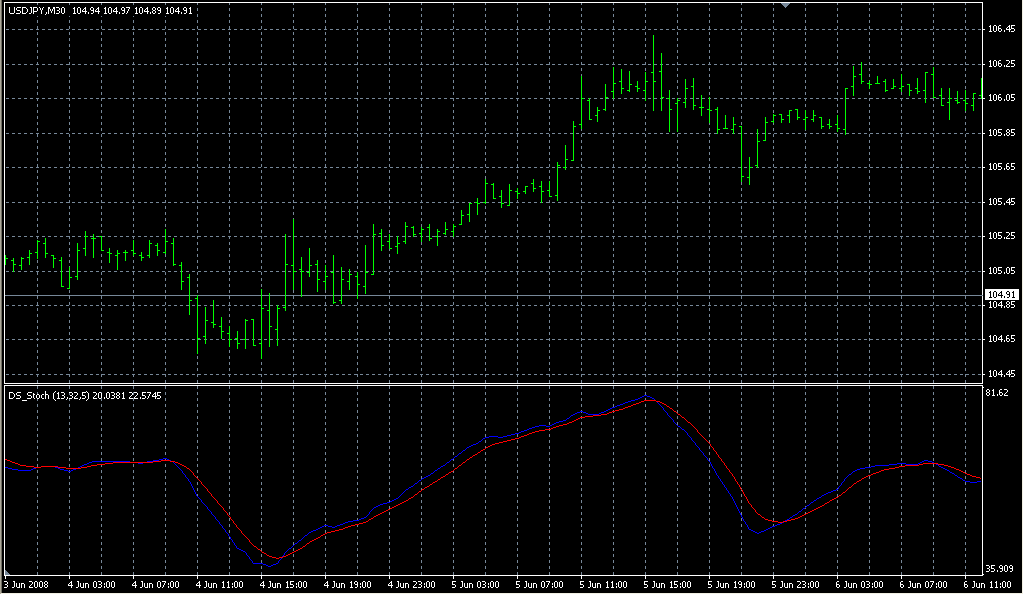Viewport: 1024px width, 594px height.
Task: Click the current price tag 104.91
Action: click(x=1000, y=294)
